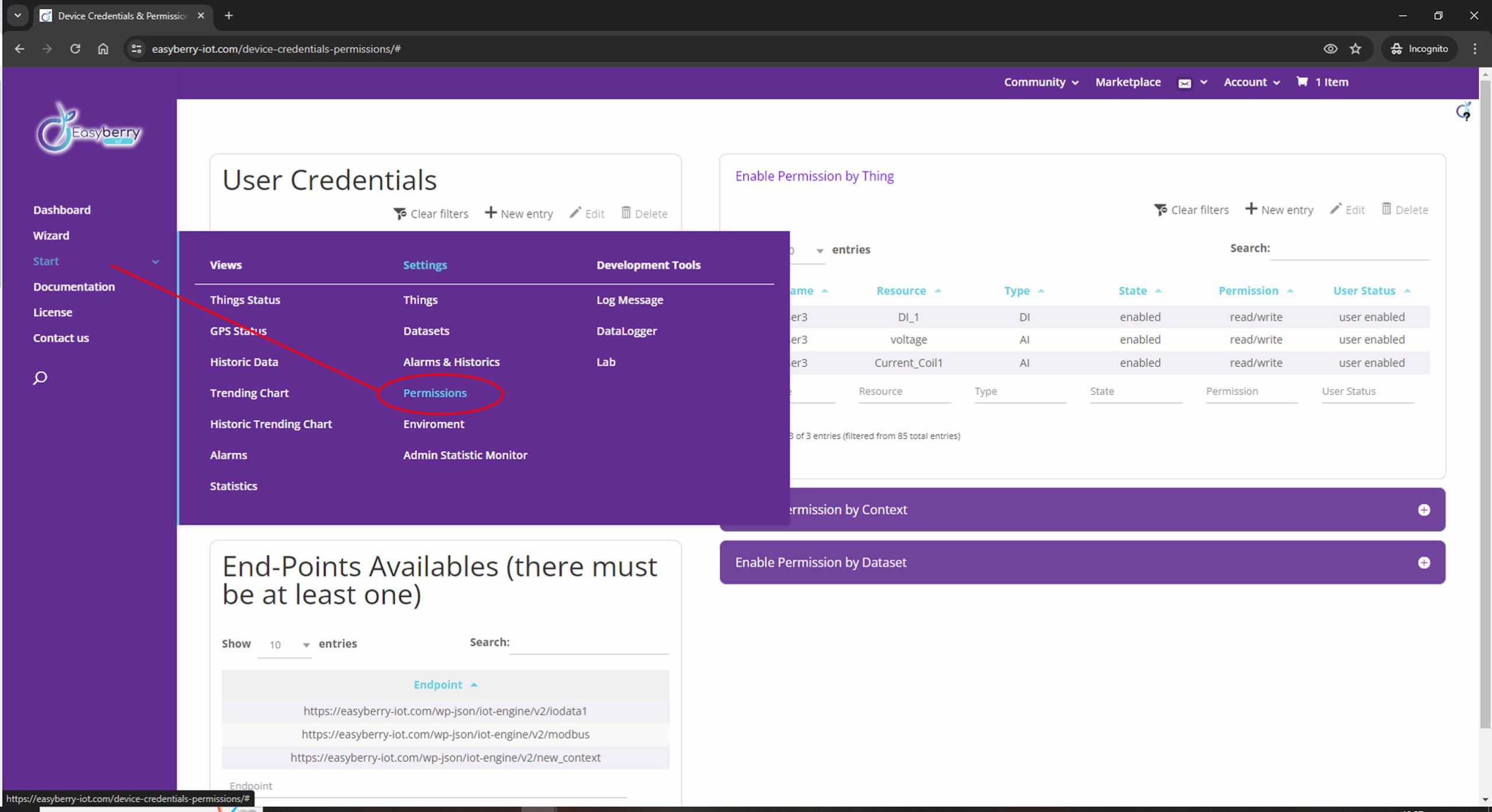Close the Device Credentials tab
This screenshot has height=812, width=1492.
200,16
